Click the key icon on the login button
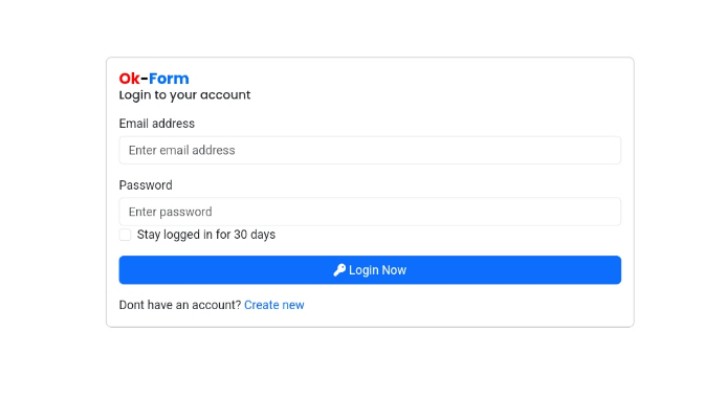The image size is (706, 412). [x=340, y=270]
